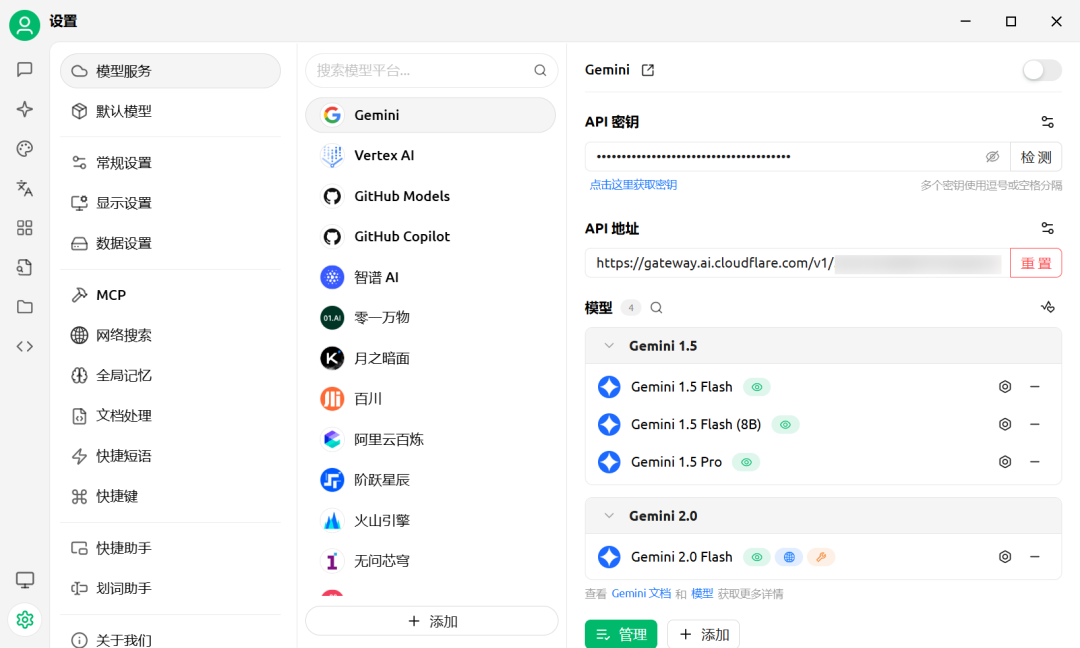This screenshot has width=1080, height=648.
Task: Remove the Gemini 1.5 Flash model
Action: [x=1035, y=387]
